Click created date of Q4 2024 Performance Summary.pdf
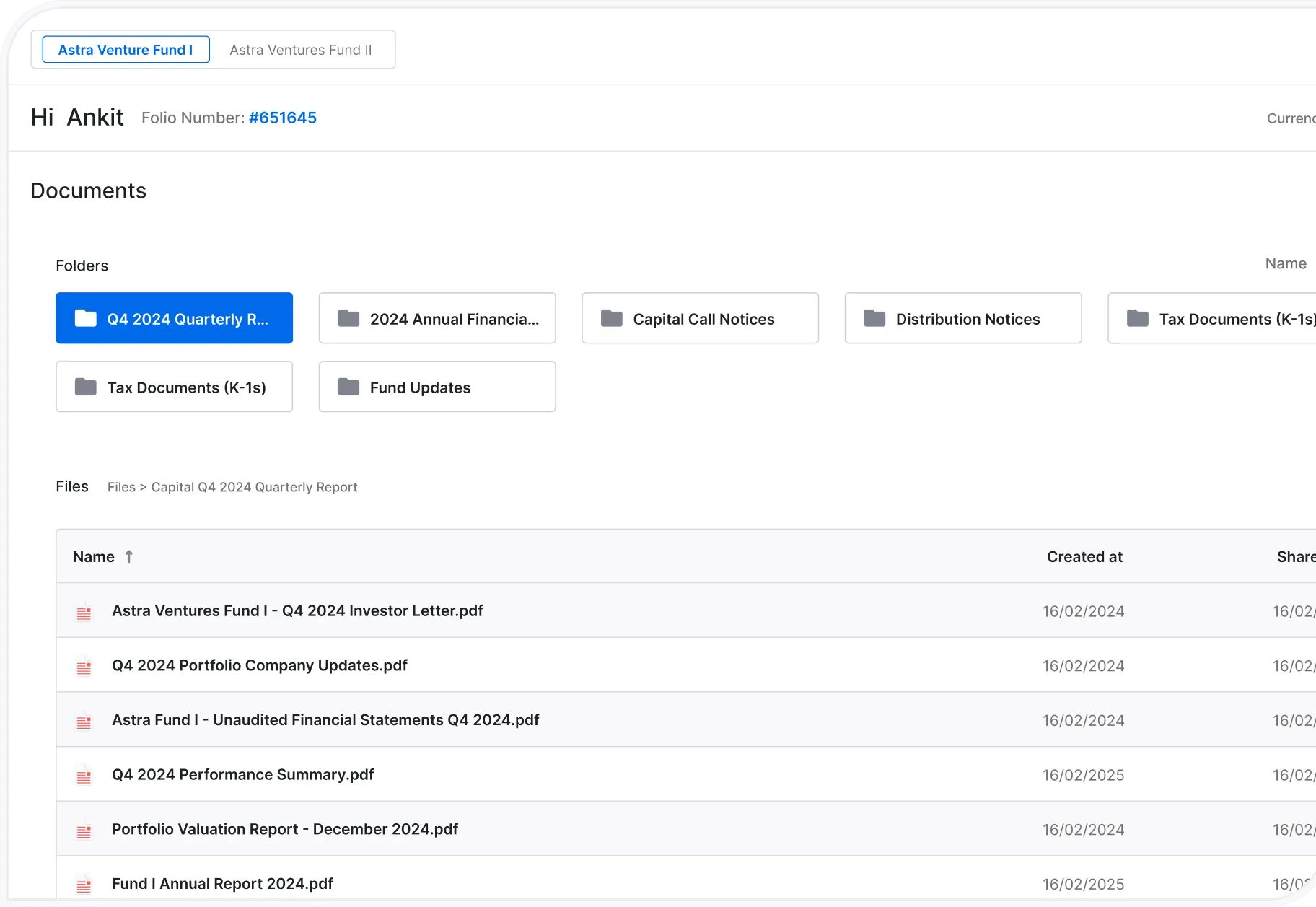1316x907 pixels. 1083,775
